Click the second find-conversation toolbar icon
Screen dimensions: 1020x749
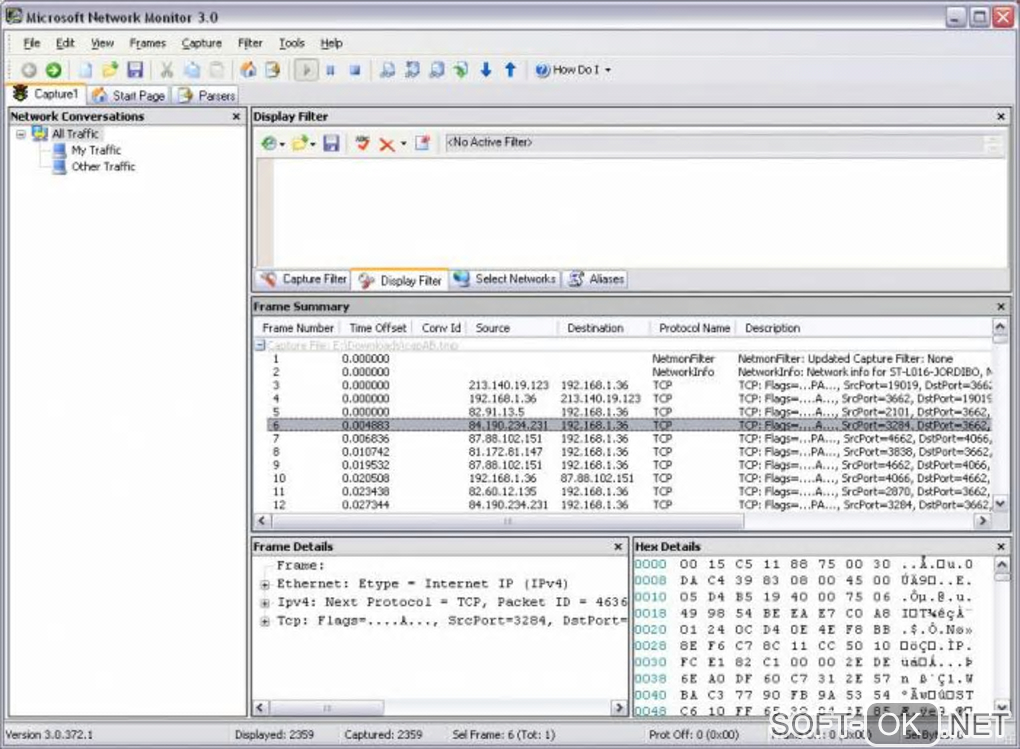click(x=412, y=70)
